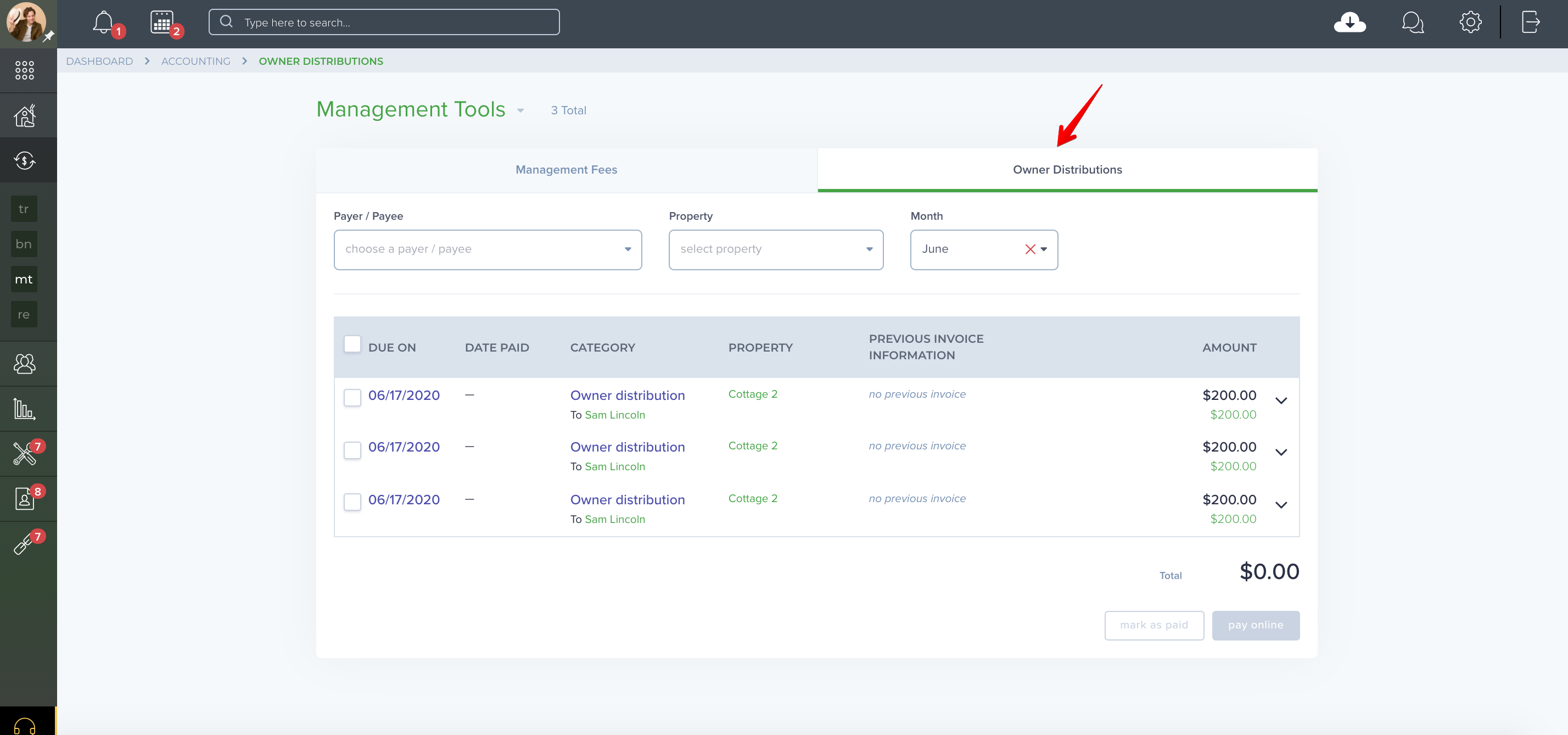Open the Month dropdown arrow

point(1044,249)
